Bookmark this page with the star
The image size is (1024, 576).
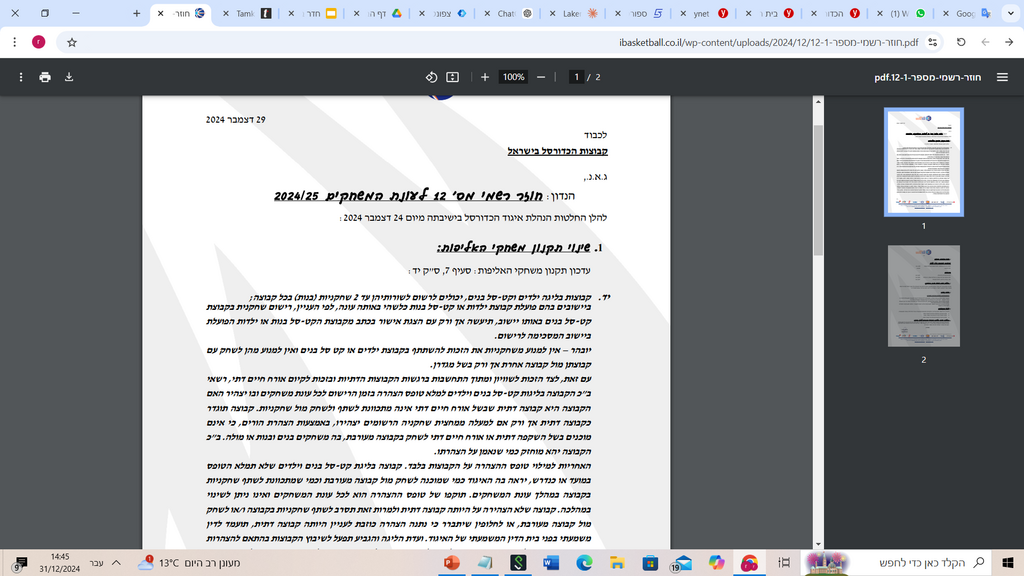tap(72, 42)
